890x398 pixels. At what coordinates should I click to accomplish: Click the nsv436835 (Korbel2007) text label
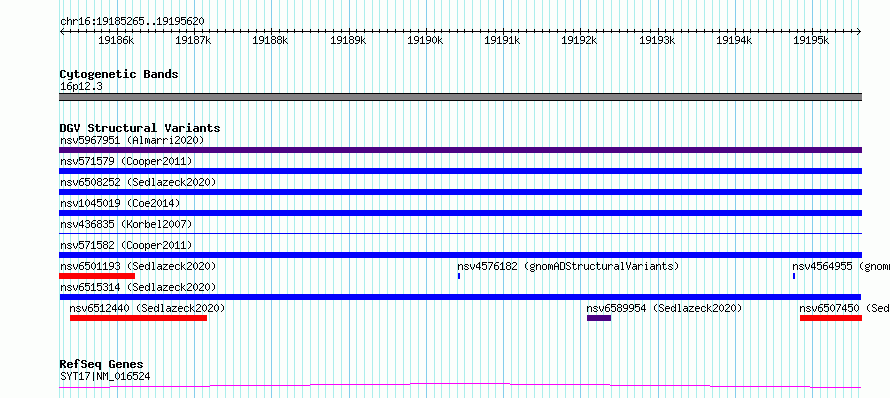coord(126,224)
